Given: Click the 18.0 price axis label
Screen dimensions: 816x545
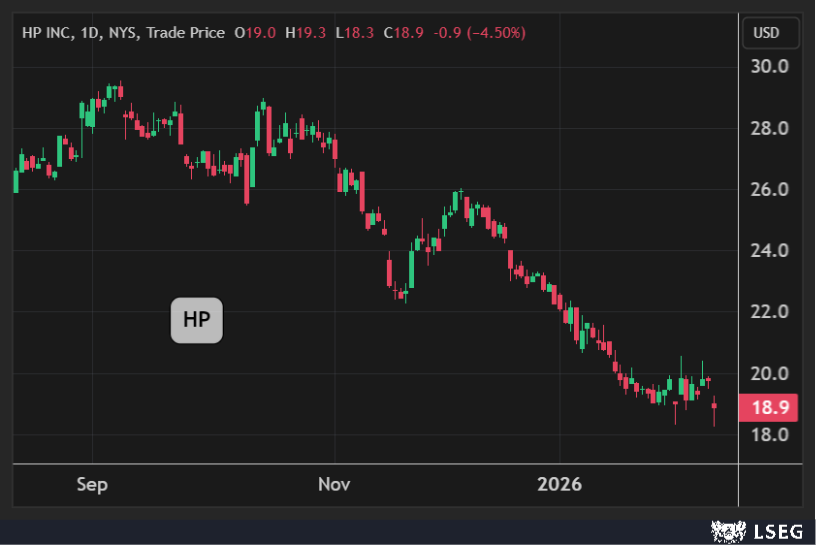Looking at the screenshot, I should click(769, 435).
